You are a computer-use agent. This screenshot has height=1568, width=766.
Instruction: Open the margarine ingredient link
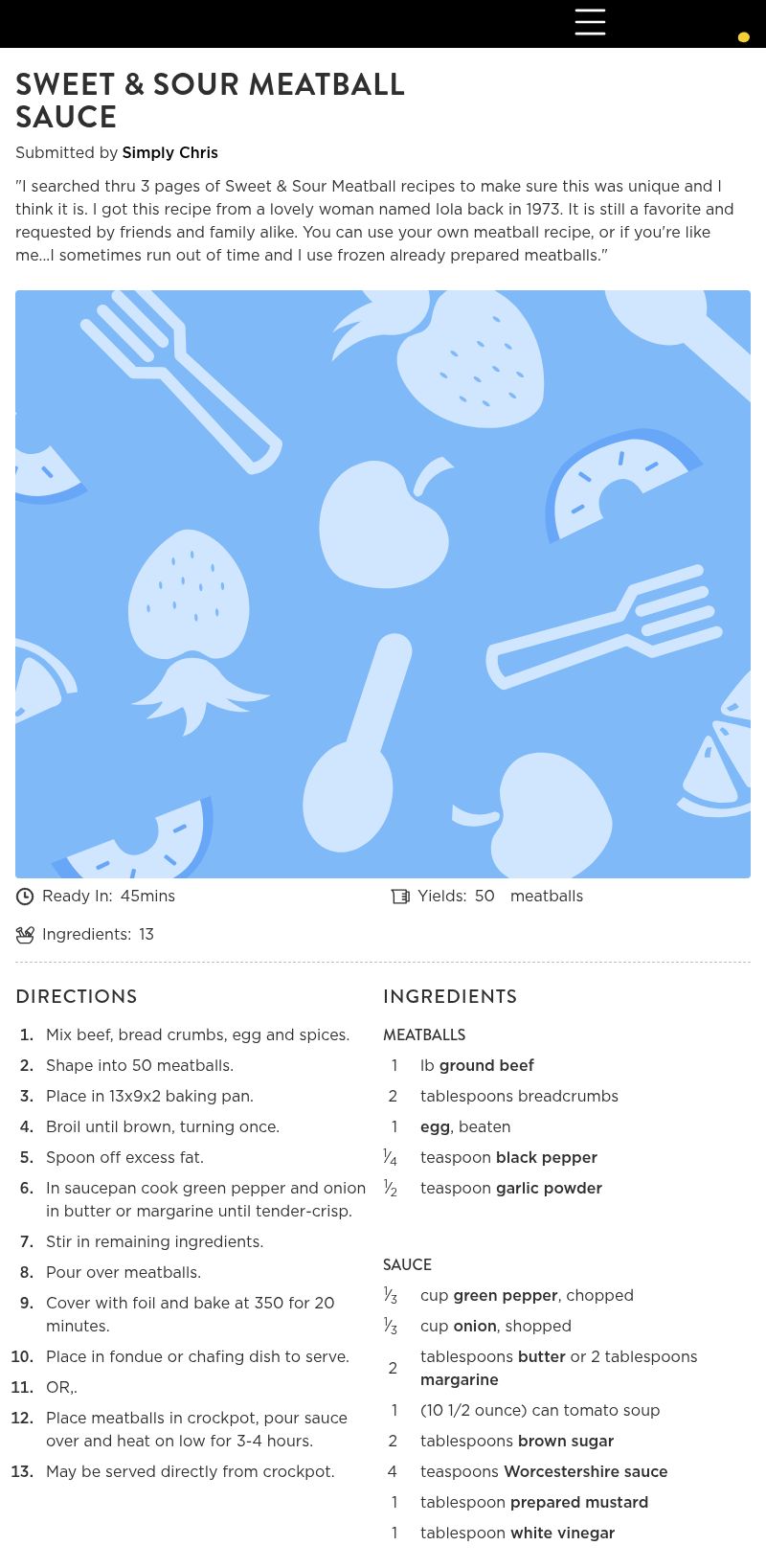(x=460, y=1379)
